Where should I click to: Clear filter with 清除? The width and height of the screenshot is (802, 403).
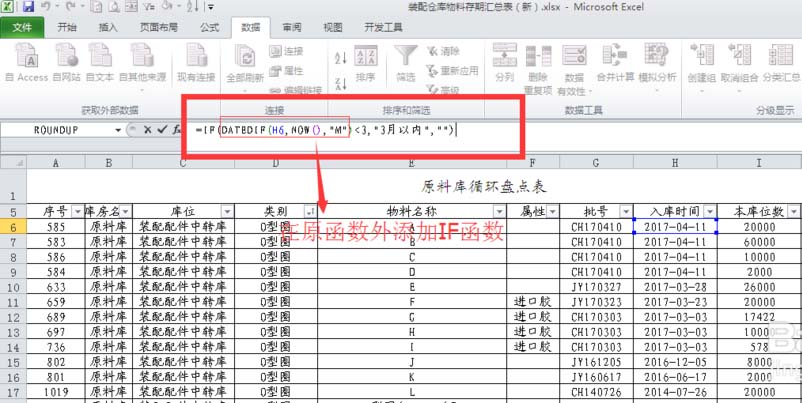[444, 51]
